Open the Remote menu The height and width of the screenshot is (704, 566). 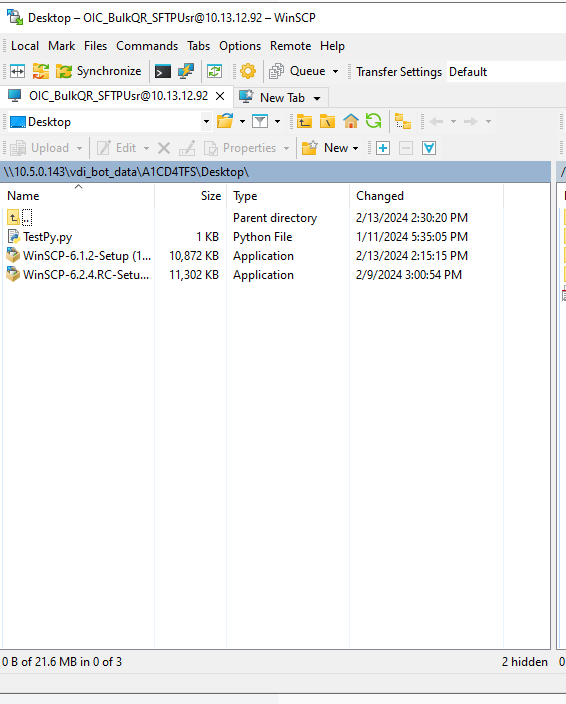(x=290, y=46)
